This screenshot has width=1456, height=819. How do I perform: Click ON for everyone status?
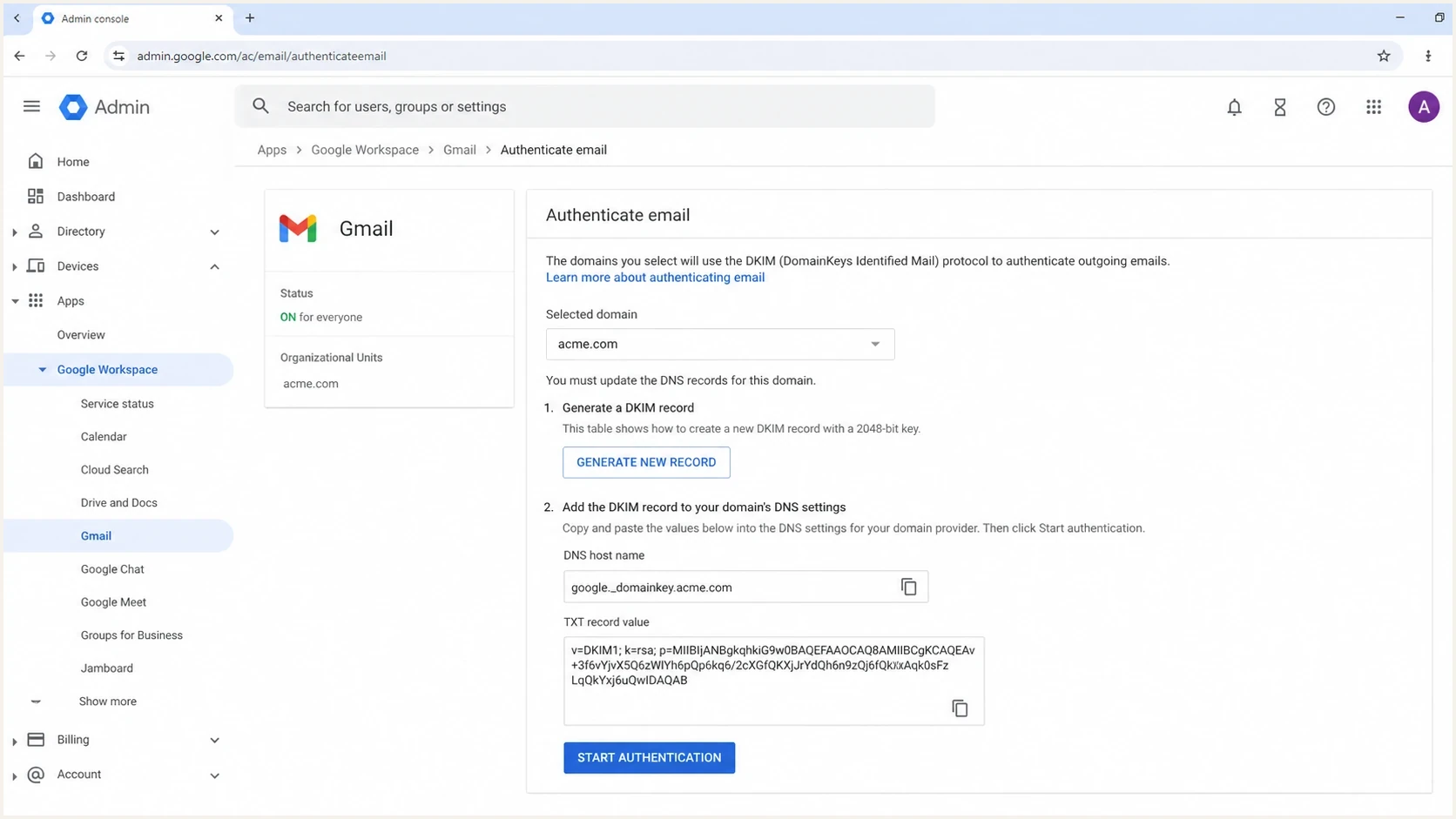tap(321, 317)
